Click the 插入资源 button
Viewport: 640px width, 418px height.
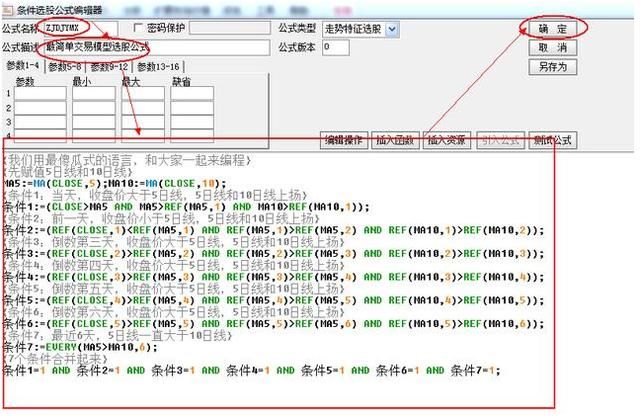click(x=449, y=141)
